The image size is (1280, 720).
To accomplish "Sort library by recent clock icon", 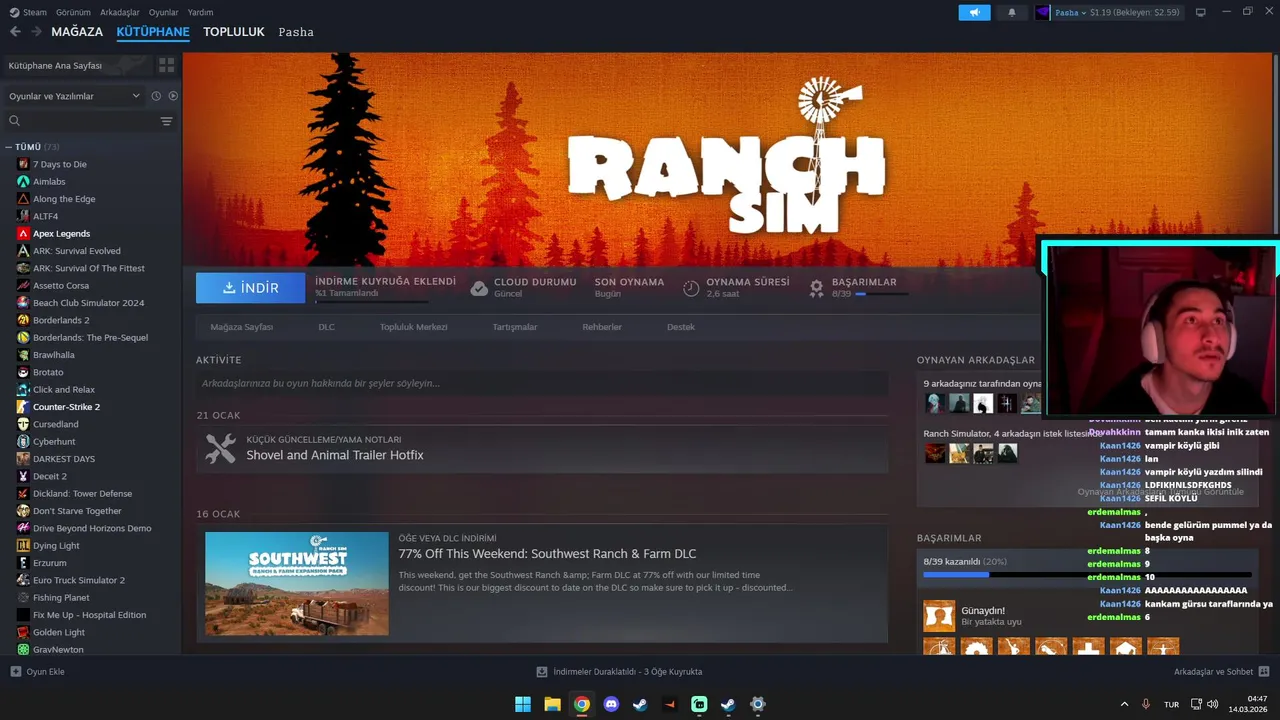I will coord(156,96).
